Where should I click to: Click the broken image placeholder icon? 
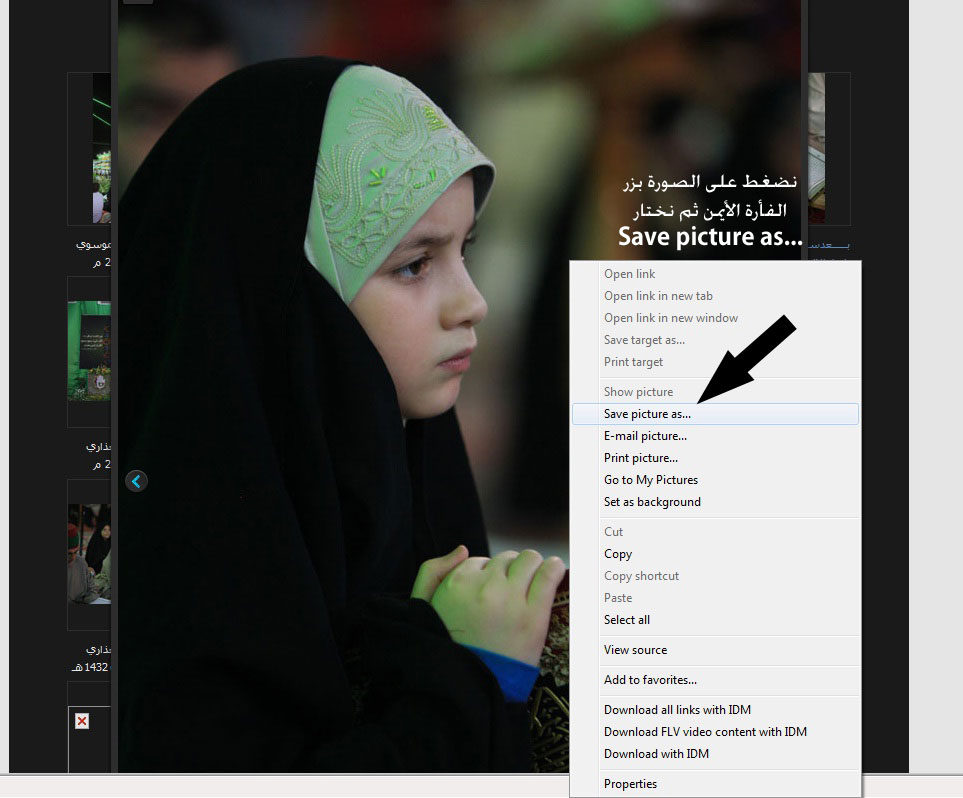point(82,720)
